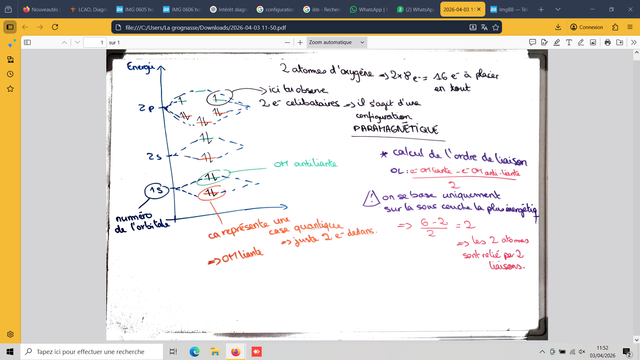Open Firefox application hamburger menu

[x=630, y=27]
